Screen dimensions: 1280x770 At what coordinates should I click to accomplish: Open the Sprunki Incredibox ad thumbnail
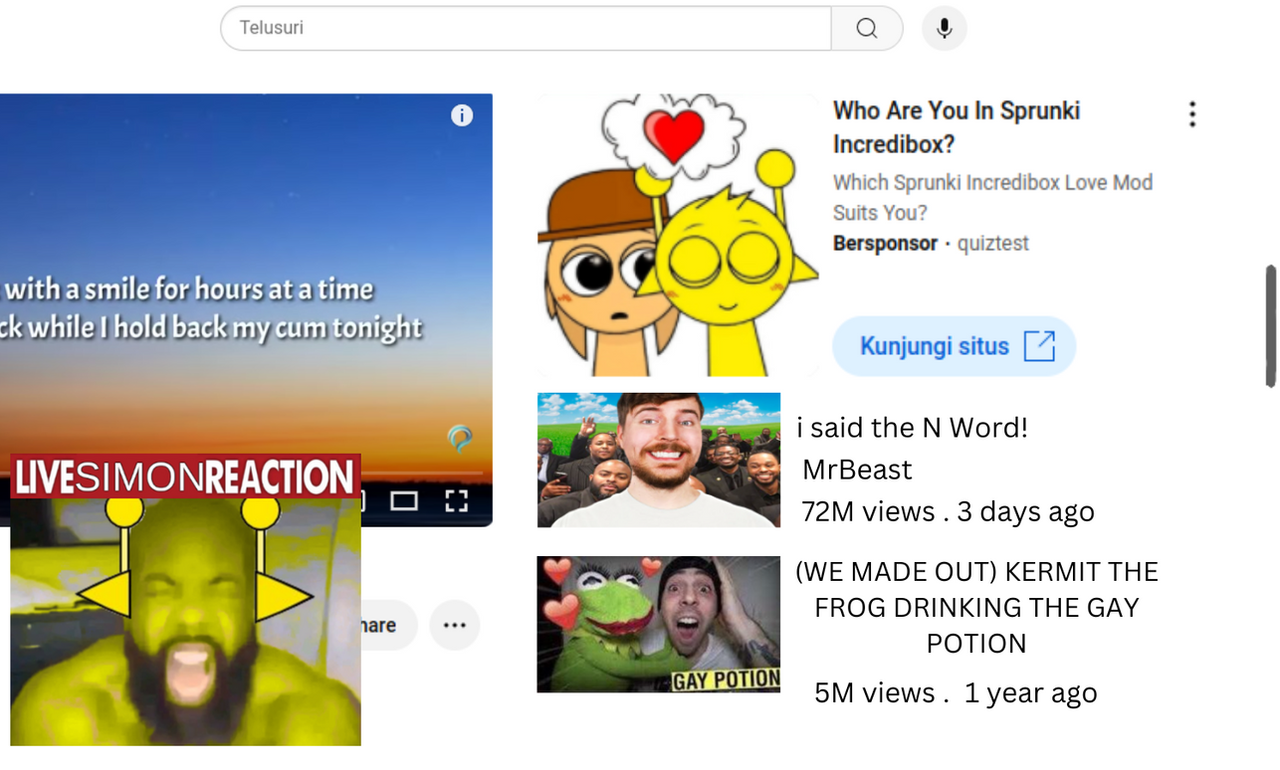(678, 235)
